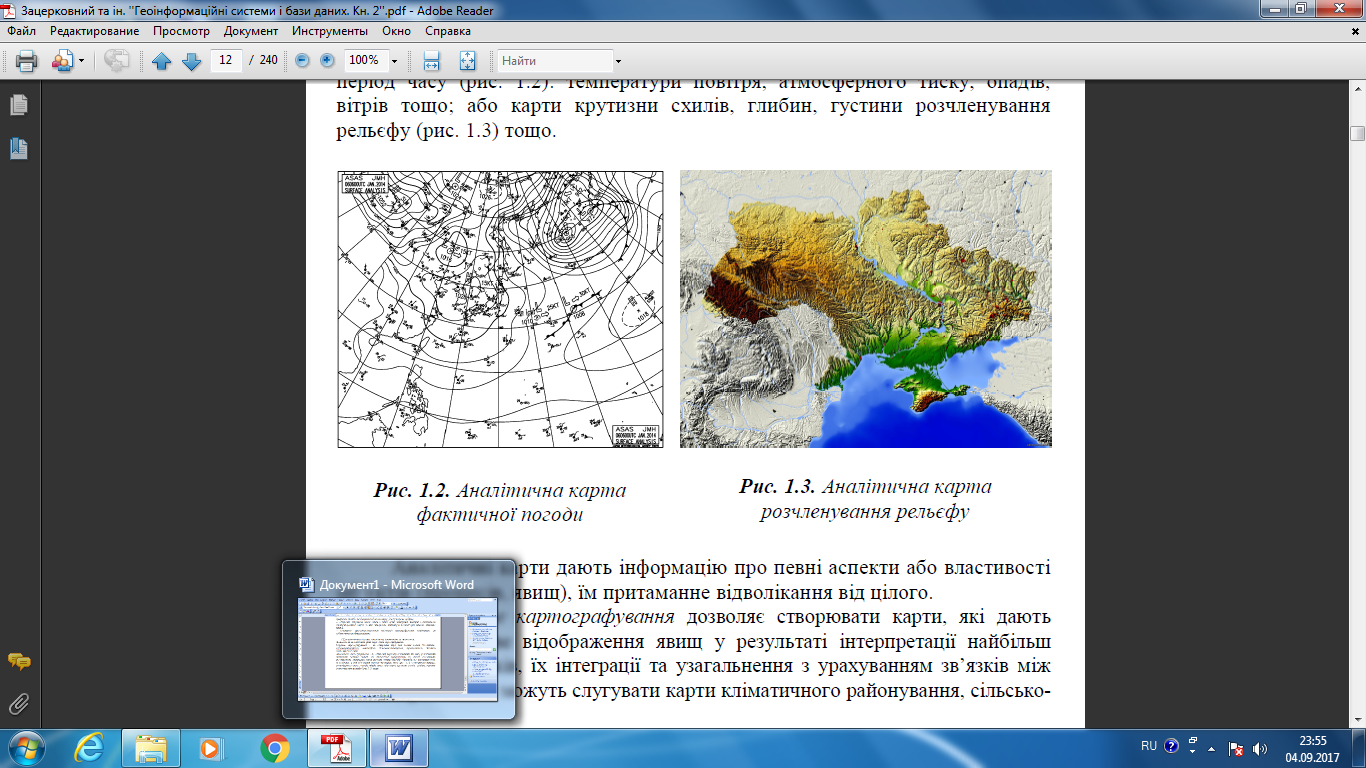Click the Show Desktop strip
Image resolution: width=1366 pixels, height=768 pixels.
click(x=1359, y=748)
